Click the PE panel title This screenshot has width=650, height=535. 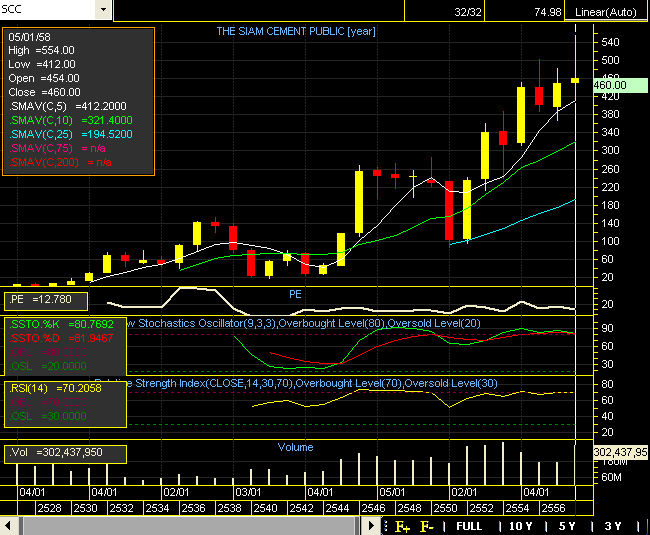[295, 294]
